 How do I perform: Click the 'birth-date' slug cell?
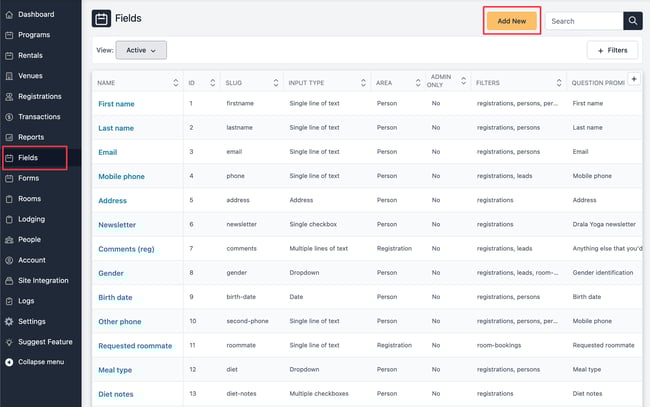coord(241,297)
